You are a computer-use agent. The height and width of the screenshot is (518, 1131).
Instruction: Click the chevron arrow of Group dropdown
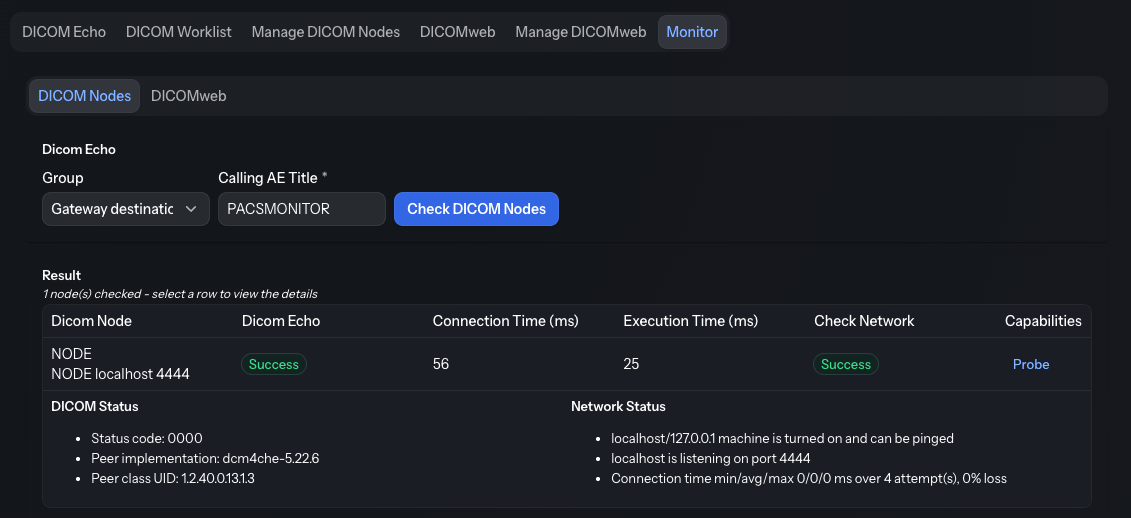point(191,209)
